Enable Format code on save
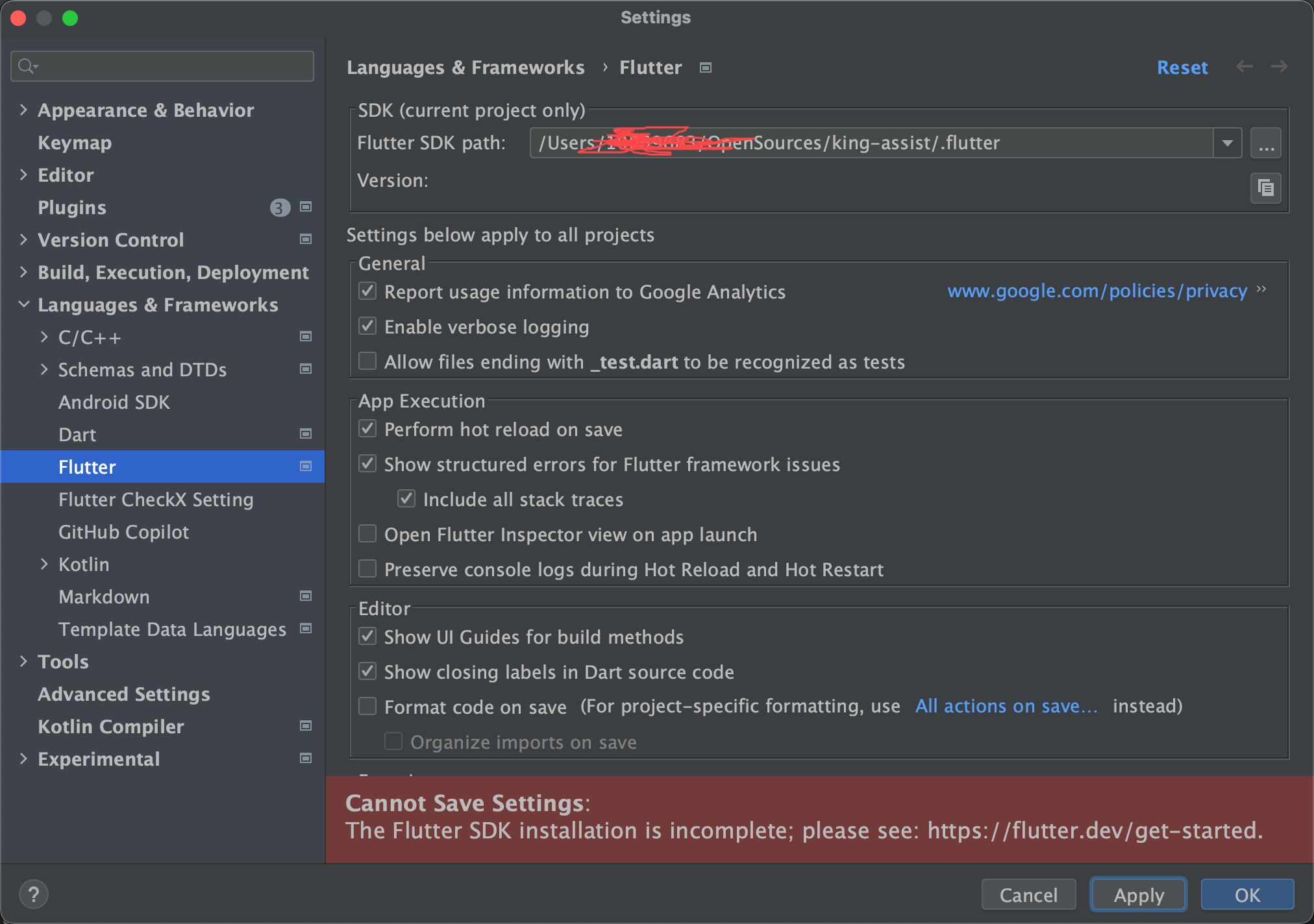Screen dimensions: 1314x924 368,707
